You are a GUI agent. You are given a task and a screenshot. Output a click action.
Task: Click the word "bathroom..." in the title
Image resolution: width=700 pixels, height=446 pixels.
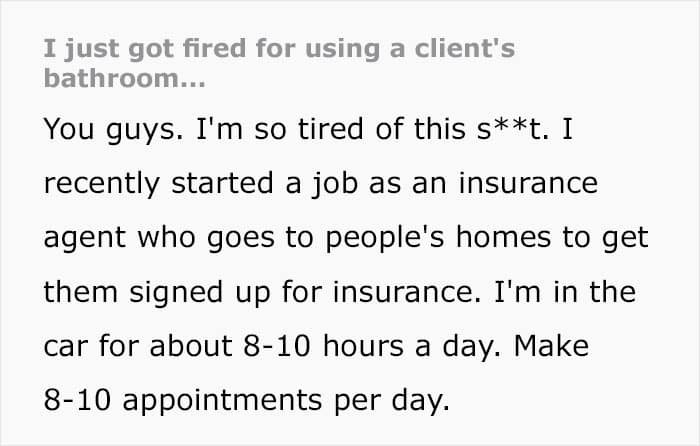125,79
